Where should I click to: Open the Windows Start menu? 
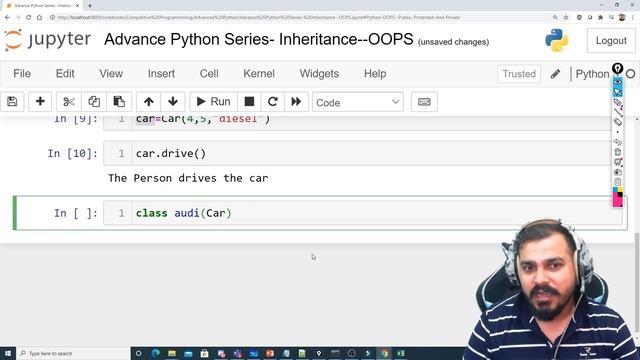[x=7, y=353]
